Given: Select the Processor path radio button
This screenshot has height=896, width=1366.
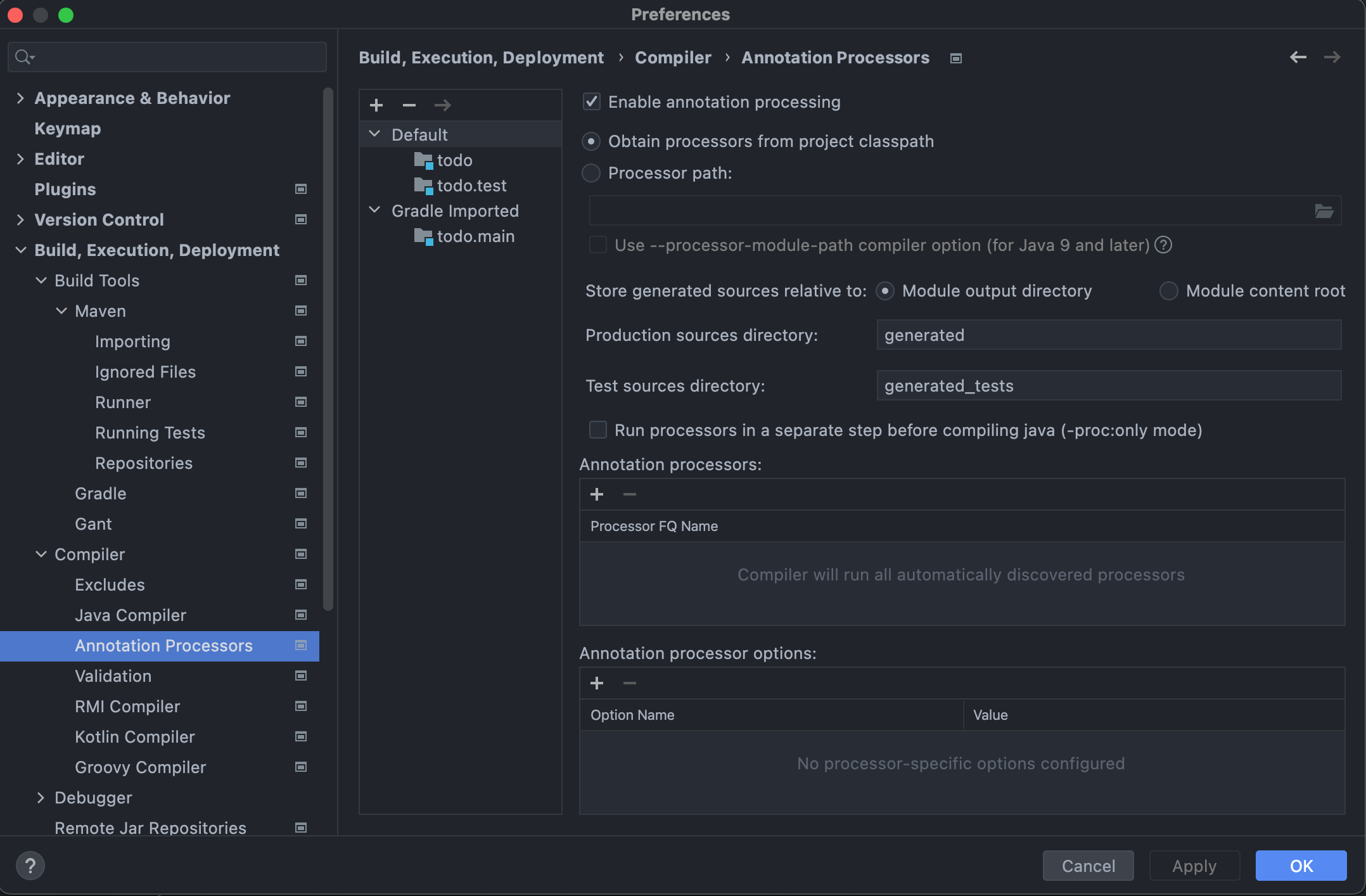Looking at the screenshot, I should pyautogui.click(x=591, y=173).
